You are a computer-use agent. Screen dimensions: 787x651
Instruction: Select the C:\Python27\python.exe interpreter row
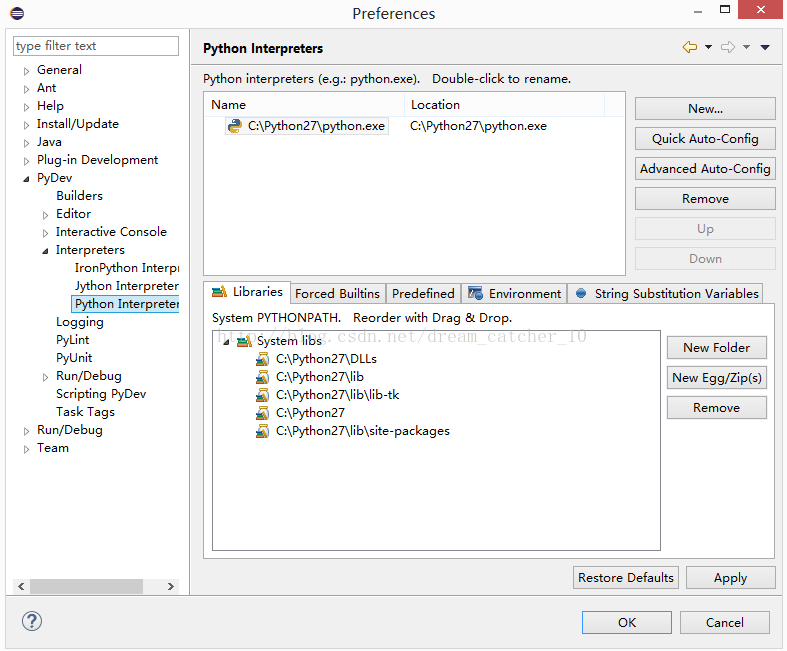316,126
